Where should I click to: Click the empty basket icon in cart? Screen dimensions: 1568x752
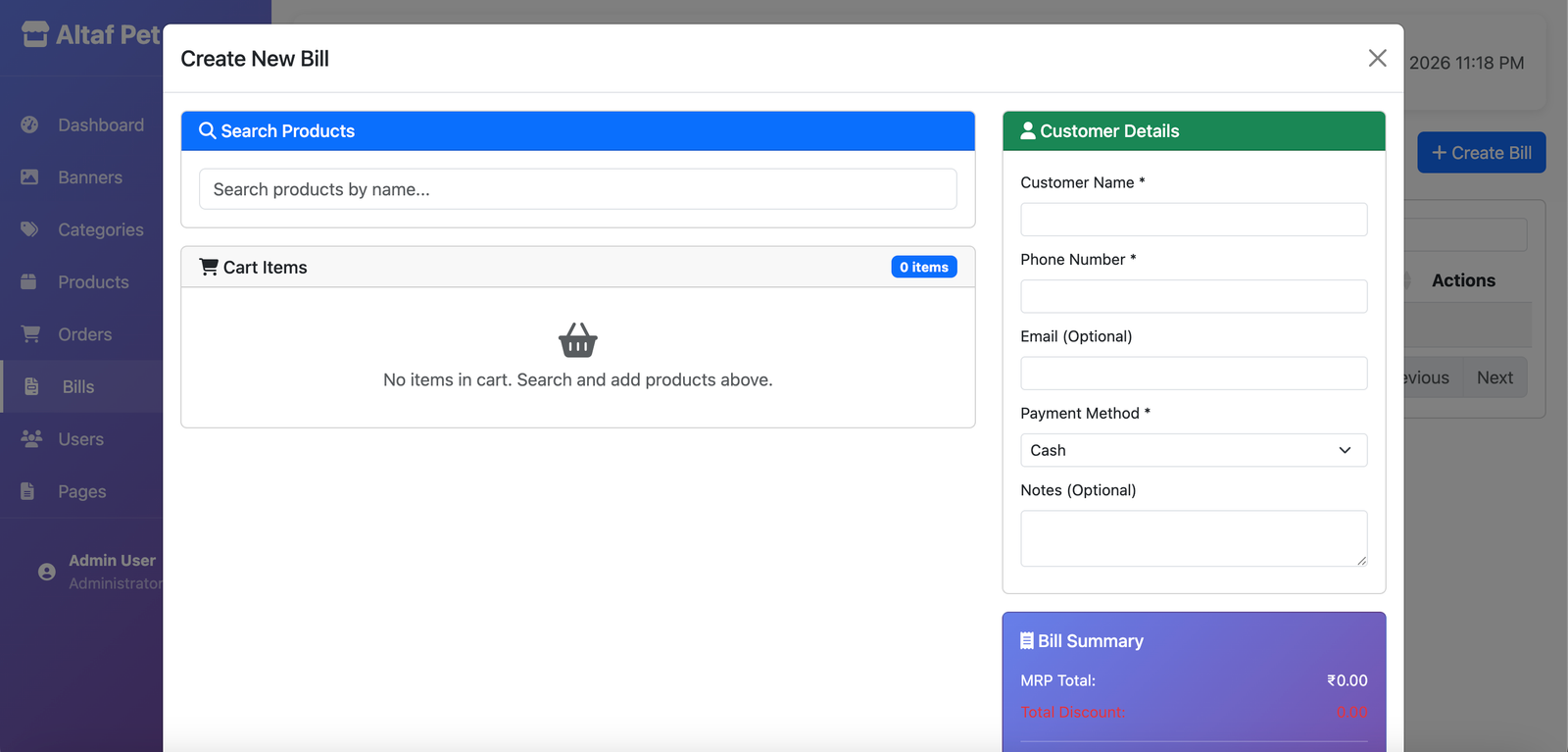[578, 340]
